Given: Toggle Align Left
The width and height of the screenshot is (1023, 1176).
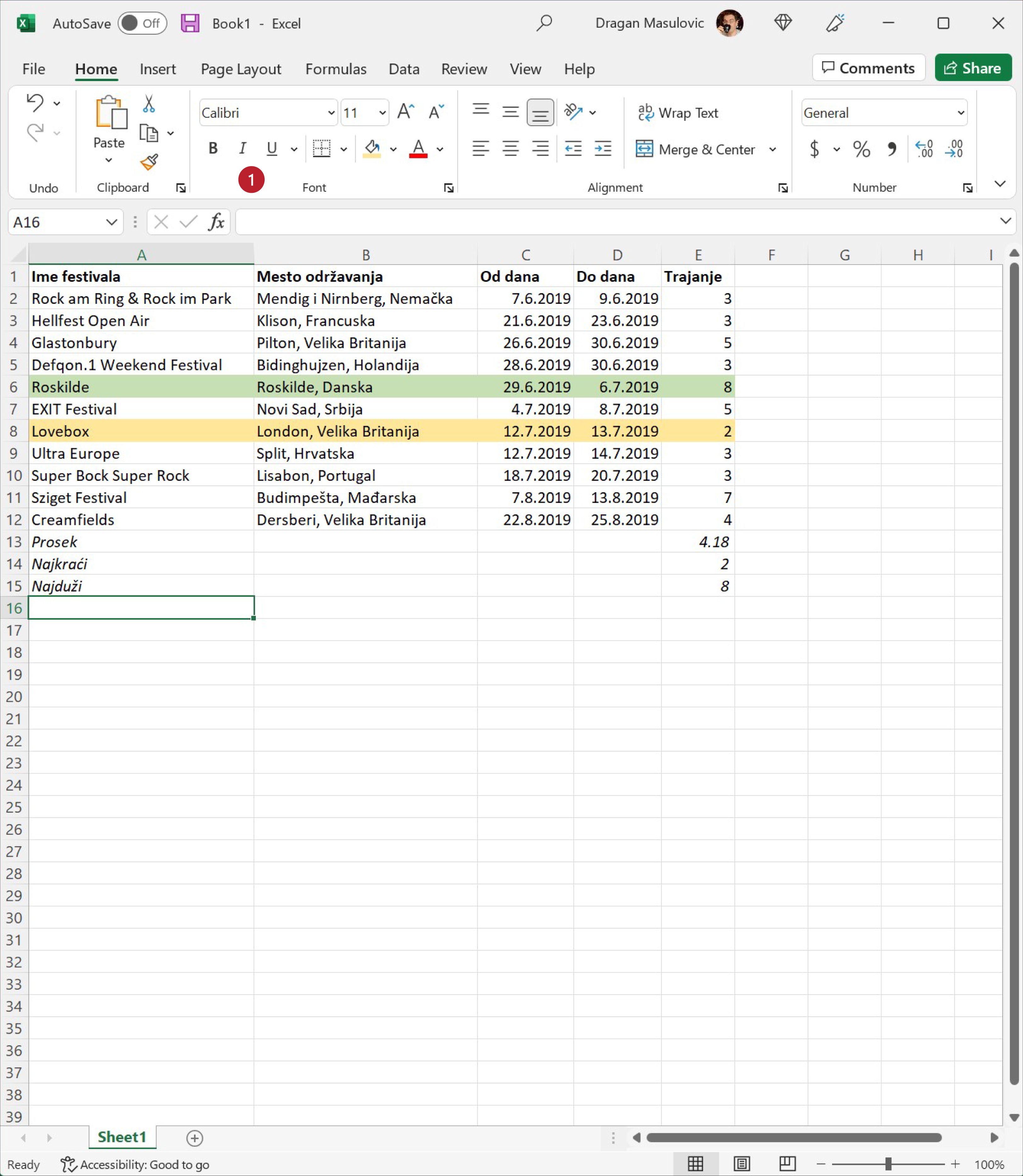Looking at the screenshot, I should 481,148.
